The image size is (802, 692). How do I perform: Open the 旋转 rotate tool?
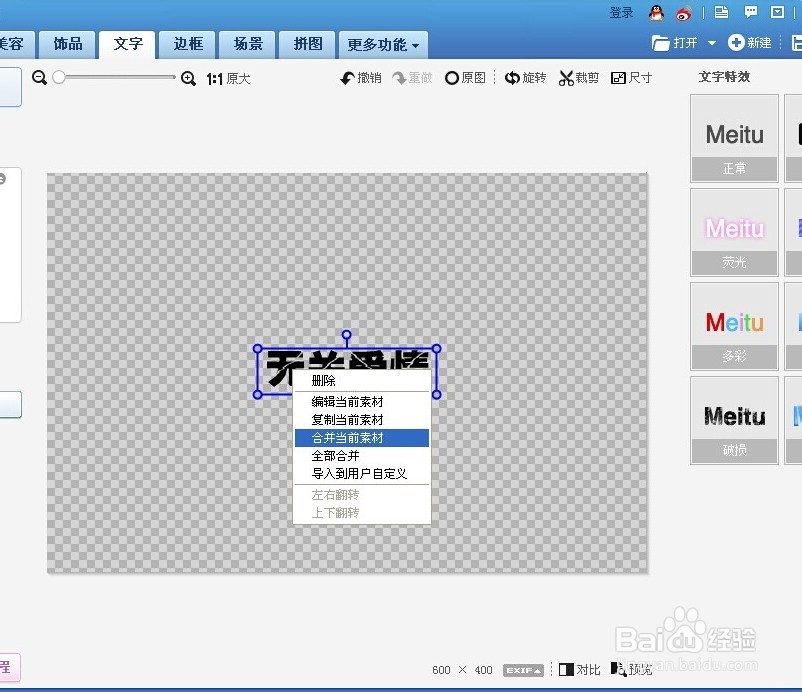525,78
